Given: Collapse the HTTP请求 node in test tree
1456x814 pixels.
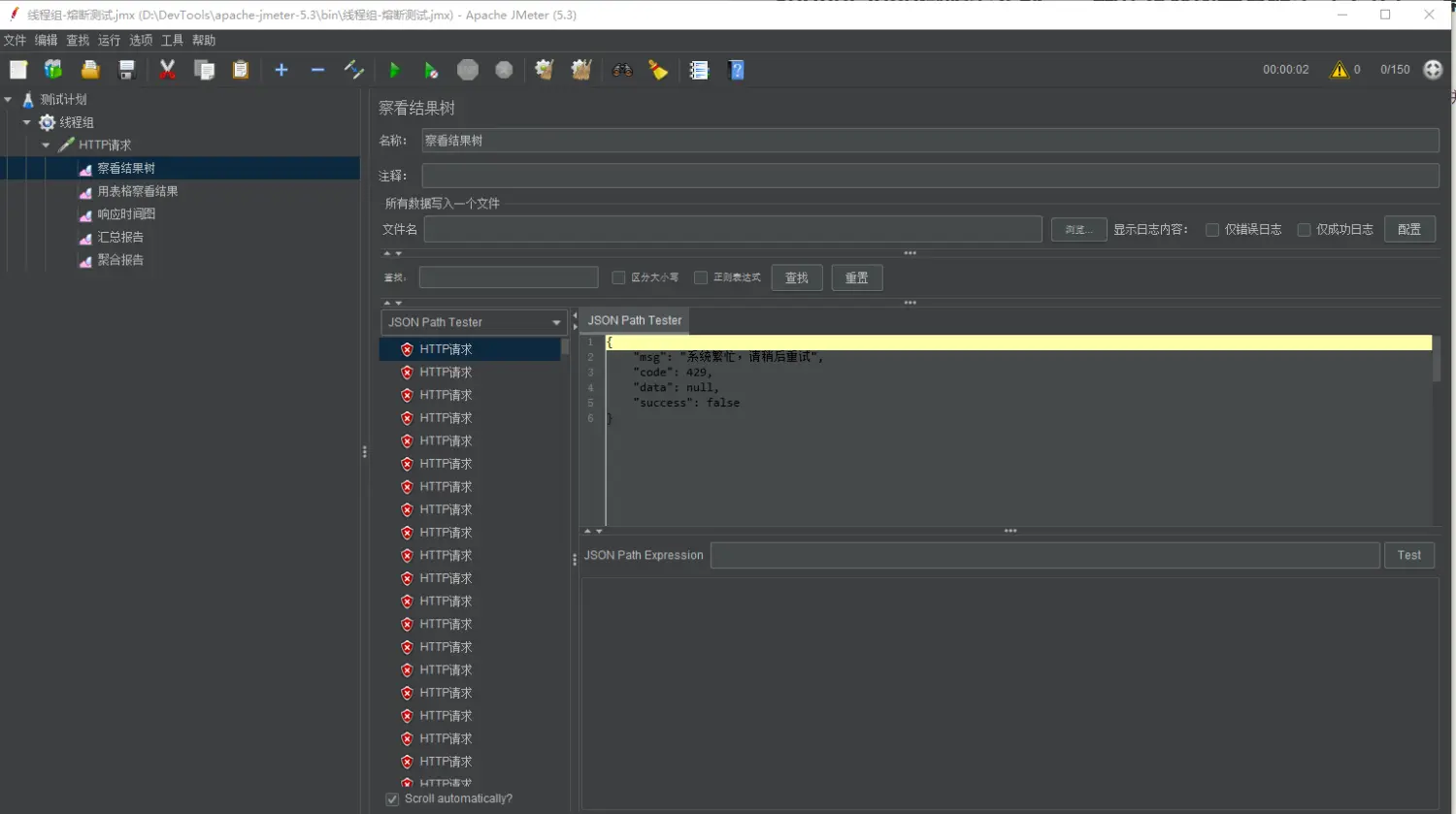Looking at the screenshot, I should [x=46, y=146].
